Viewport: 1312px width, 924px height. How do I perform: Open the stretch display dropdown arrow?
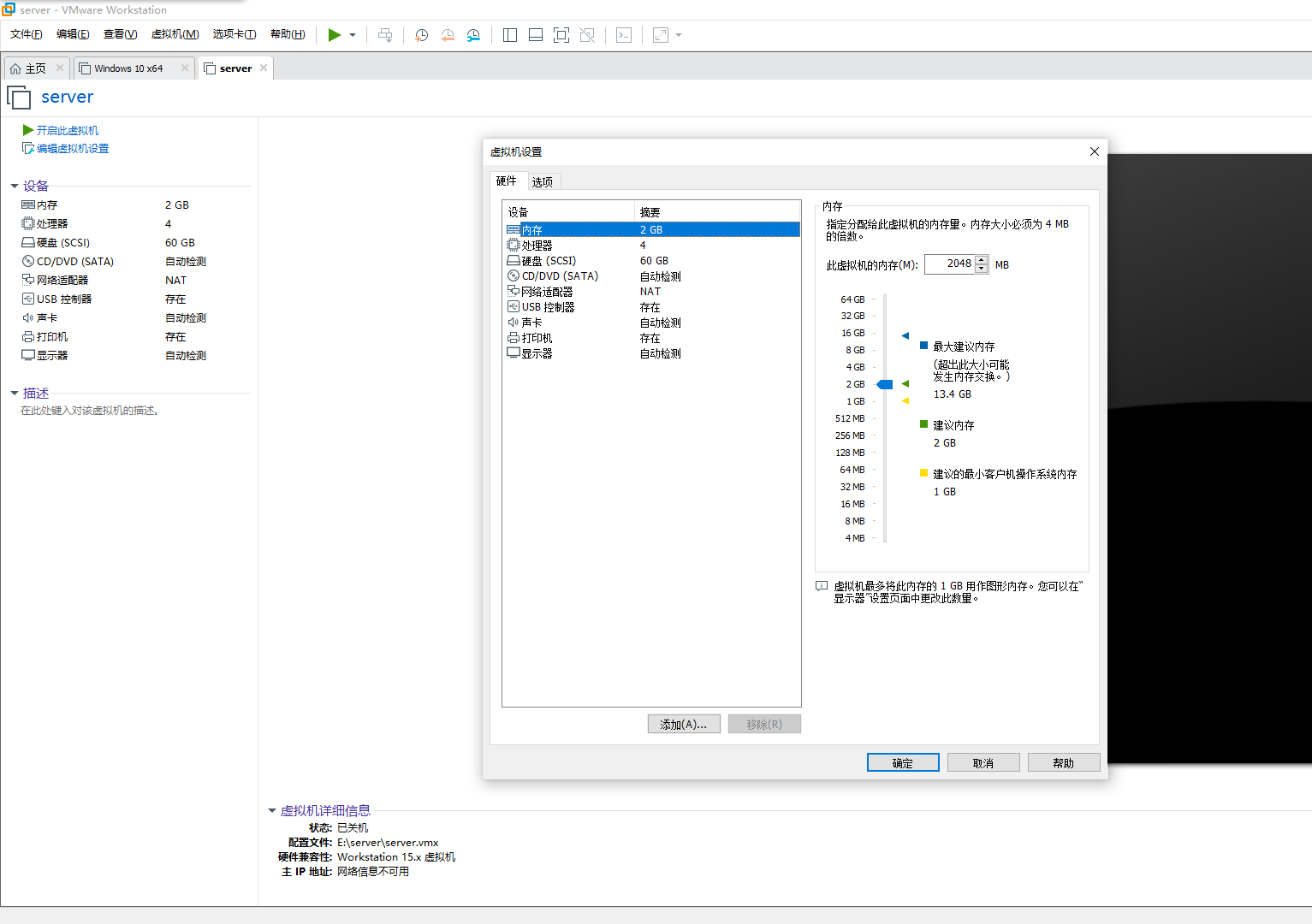pos(679,35)
